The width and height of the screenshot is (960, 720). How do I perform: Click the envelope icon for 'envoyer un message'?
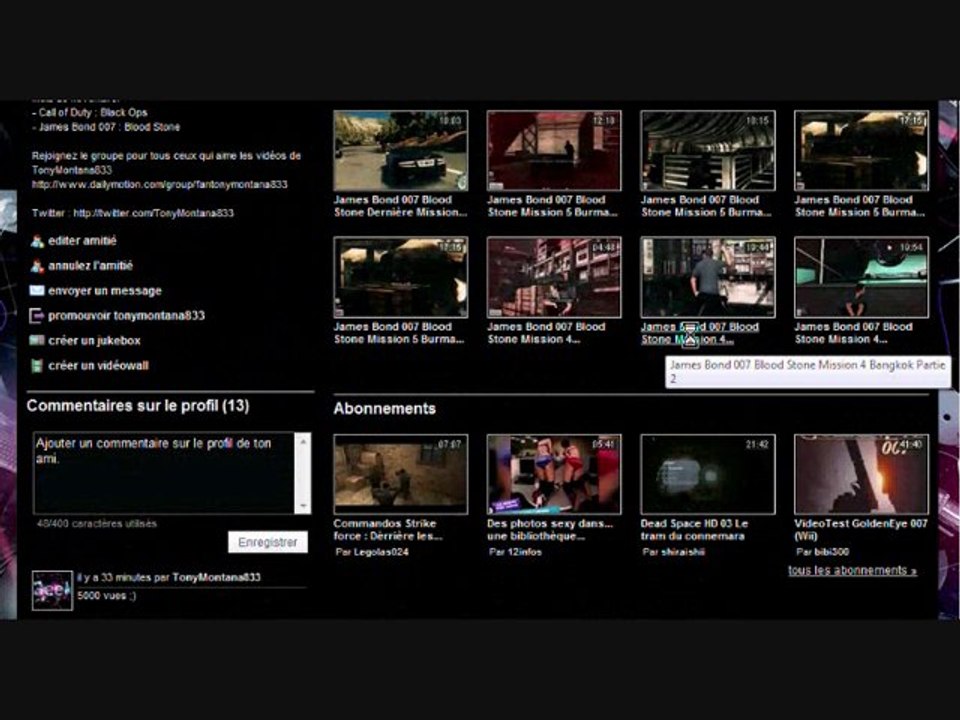coord(37,290)
